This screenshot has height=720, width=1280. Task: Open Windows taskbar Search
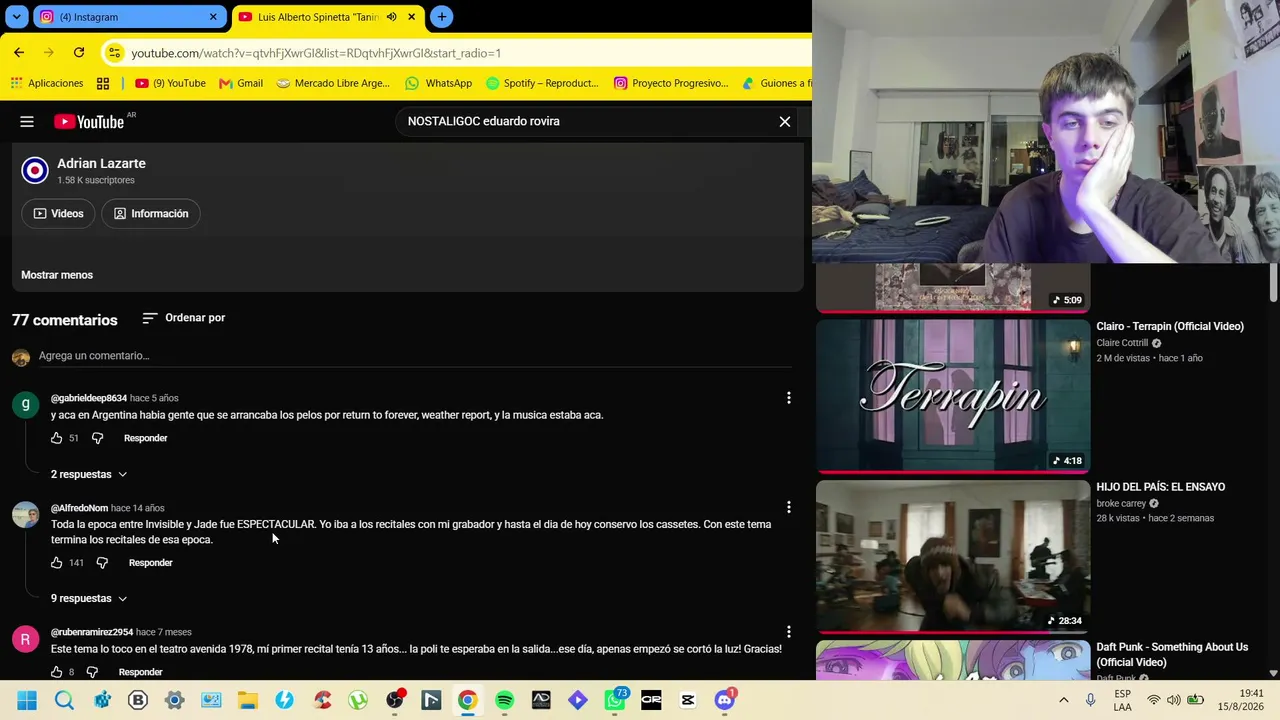[x=64, y=700]
